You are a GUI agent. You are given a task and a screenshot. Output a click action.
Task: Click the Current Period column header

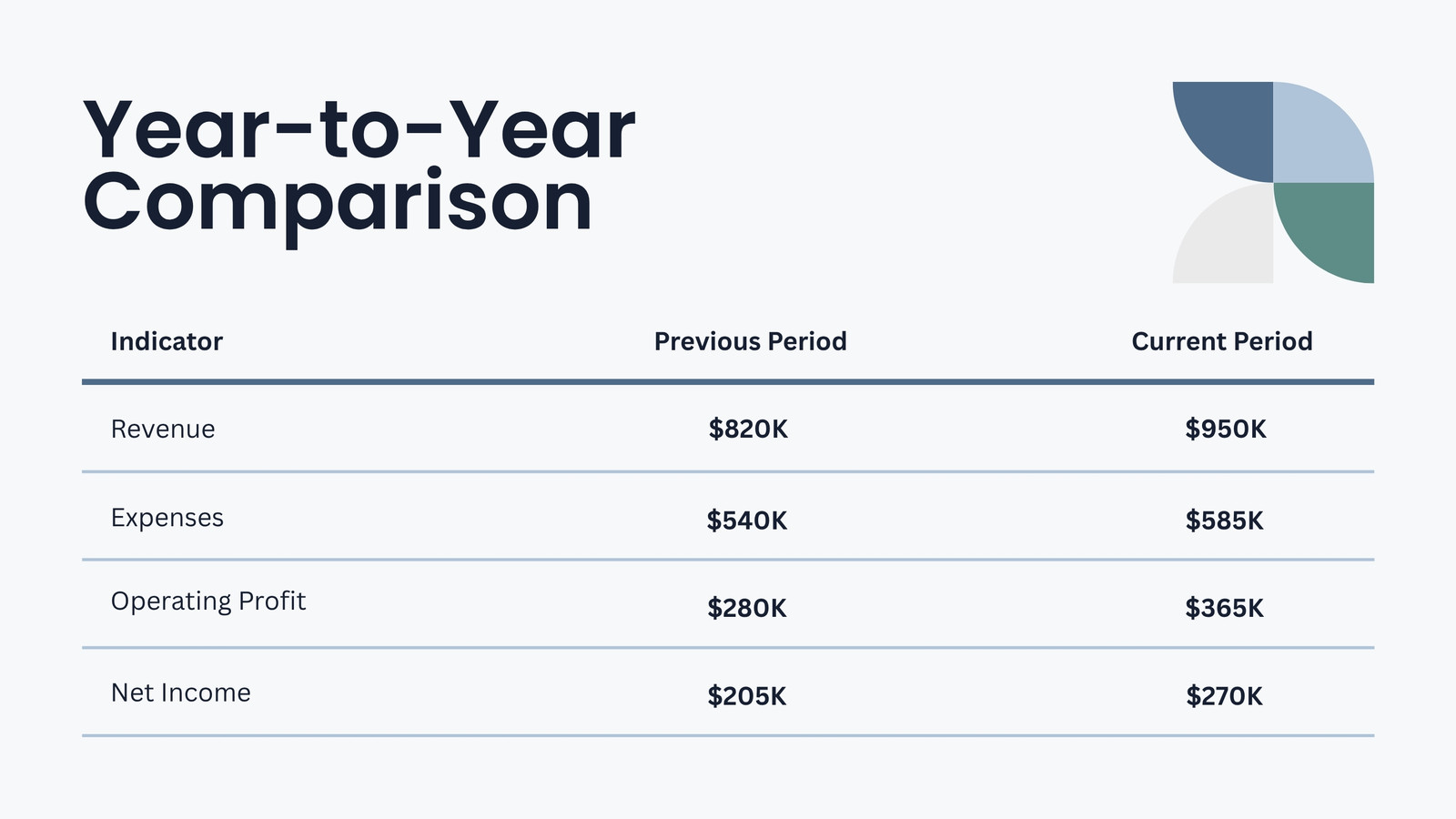[x=1221, y=341]
